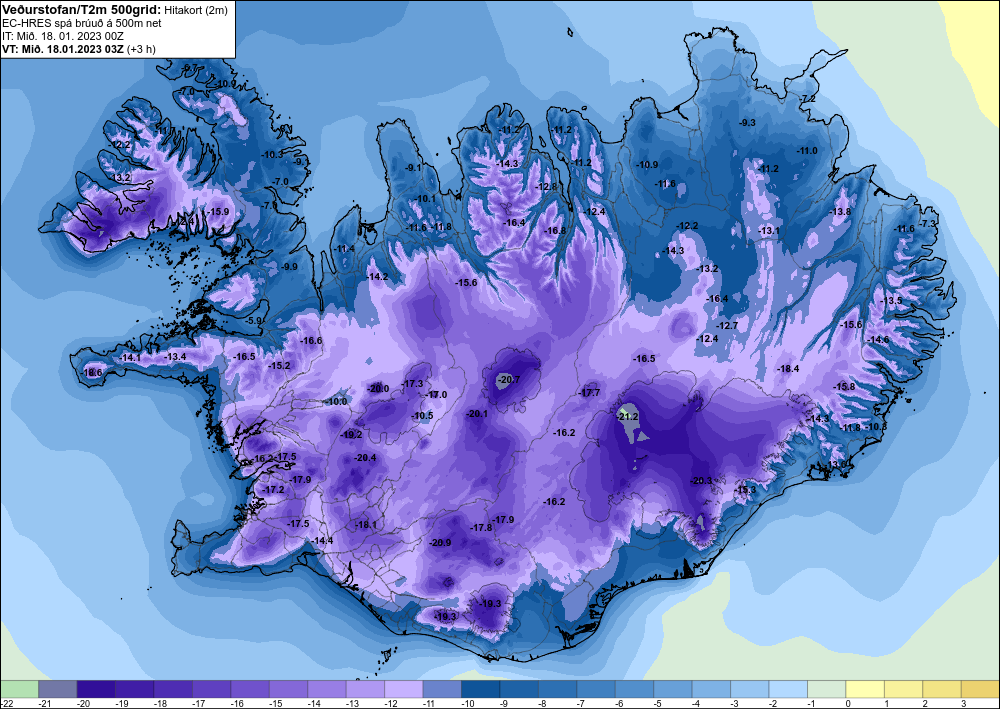Click the -21.2 temperature label on the map
The height and width of the screenshot is (709, 1000).
pos(628,416)
